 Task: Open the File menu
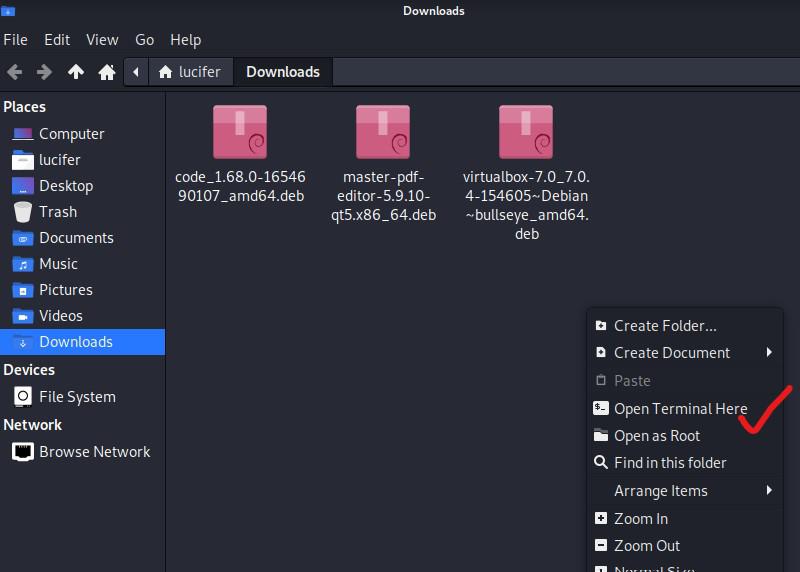point(15,40)
